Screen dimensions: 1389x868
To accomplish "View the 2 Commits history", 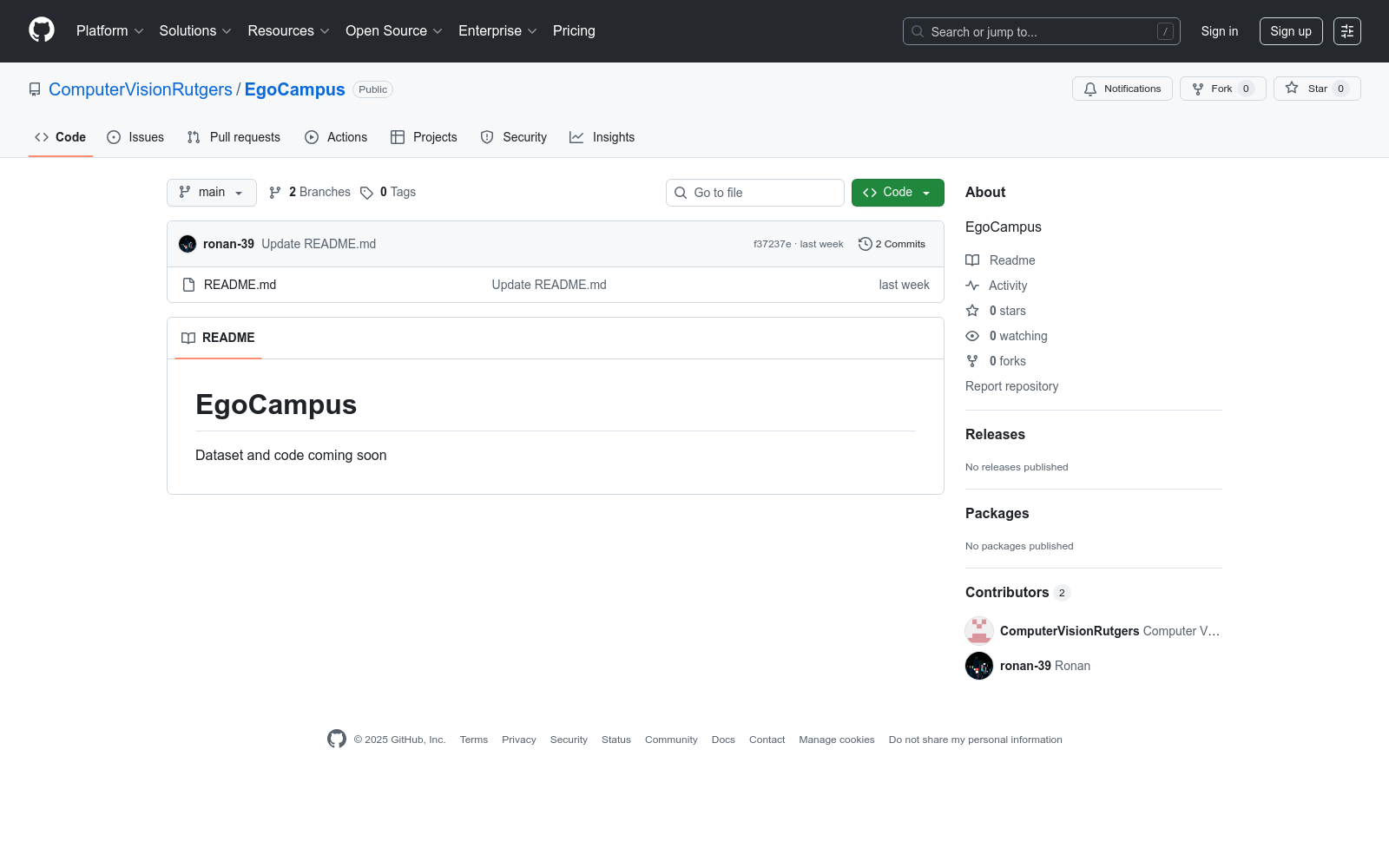I will (892, 244).
